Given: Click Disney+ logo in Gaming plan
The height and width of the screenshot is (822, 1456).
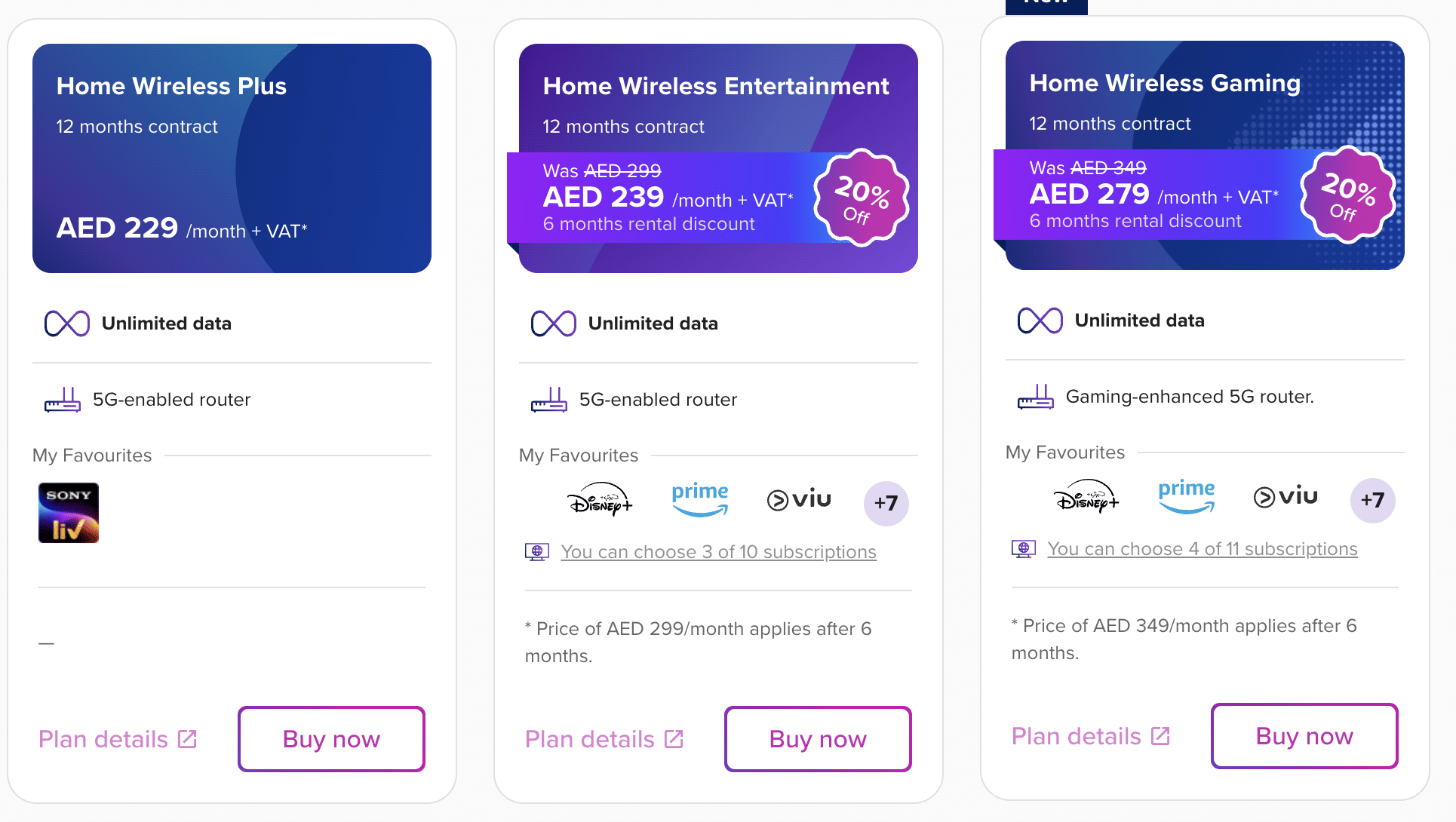Looking at the screenshot, I should pos(1086,496).
